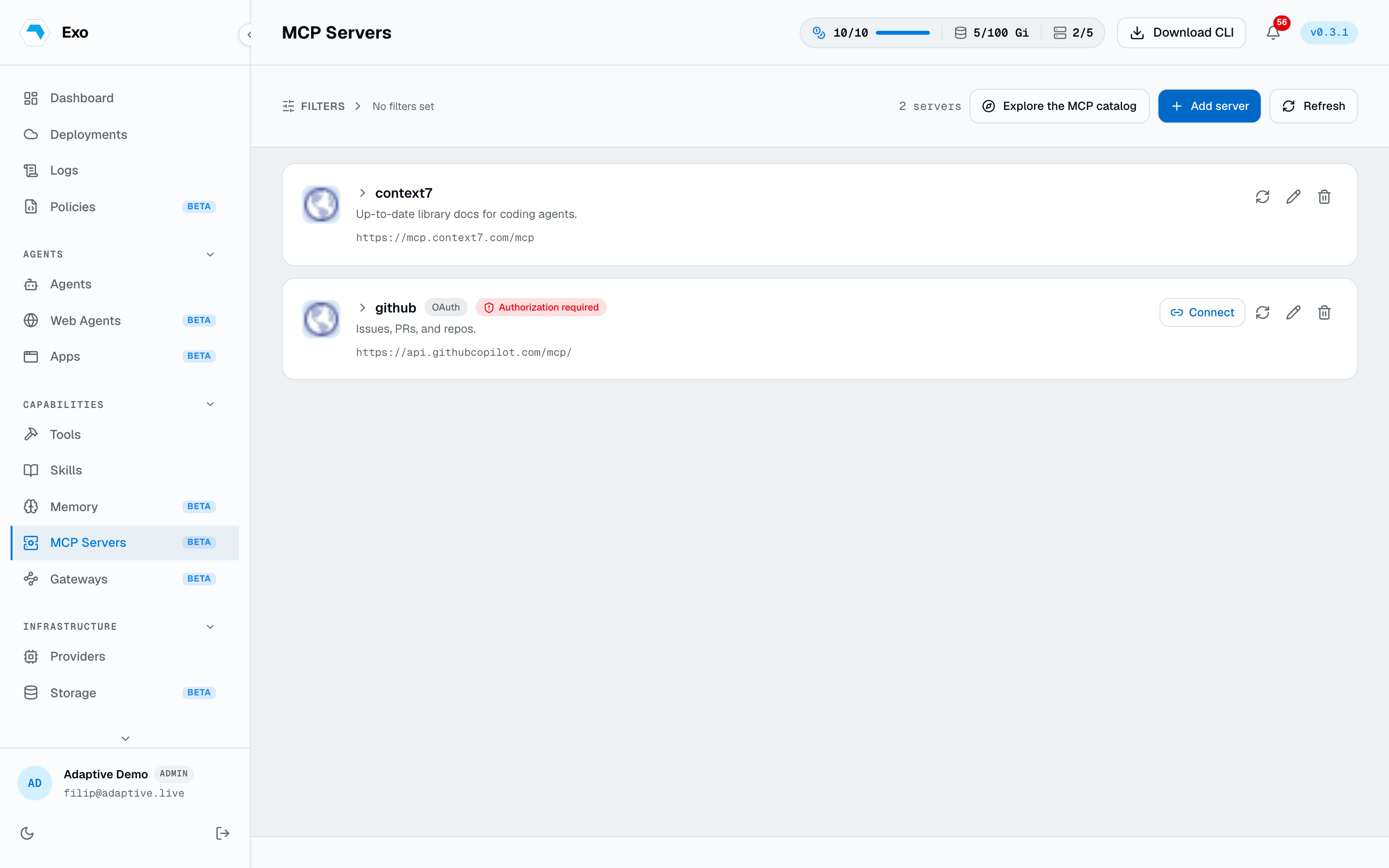Delete the context7 server
The height and width of the screenshot is (868, 1389).
click(x=1324, y=197)
